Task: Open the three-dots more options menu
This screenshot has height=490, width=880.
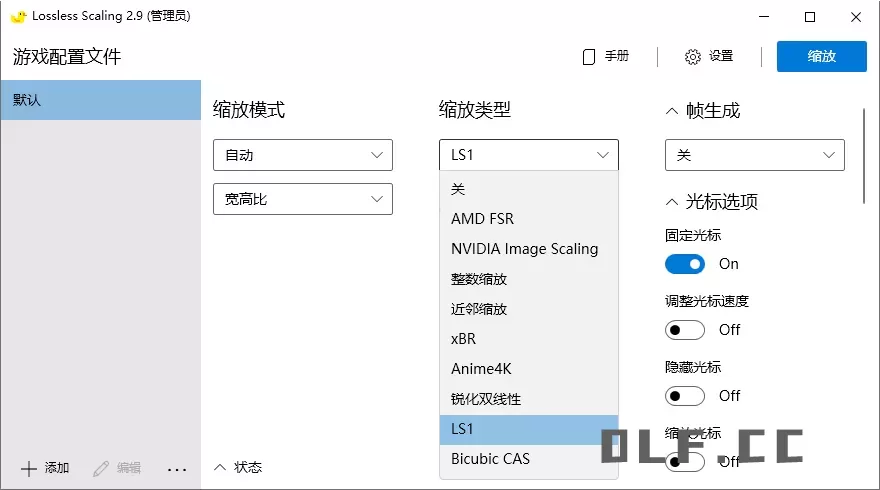Action: [x=177, y=469]
